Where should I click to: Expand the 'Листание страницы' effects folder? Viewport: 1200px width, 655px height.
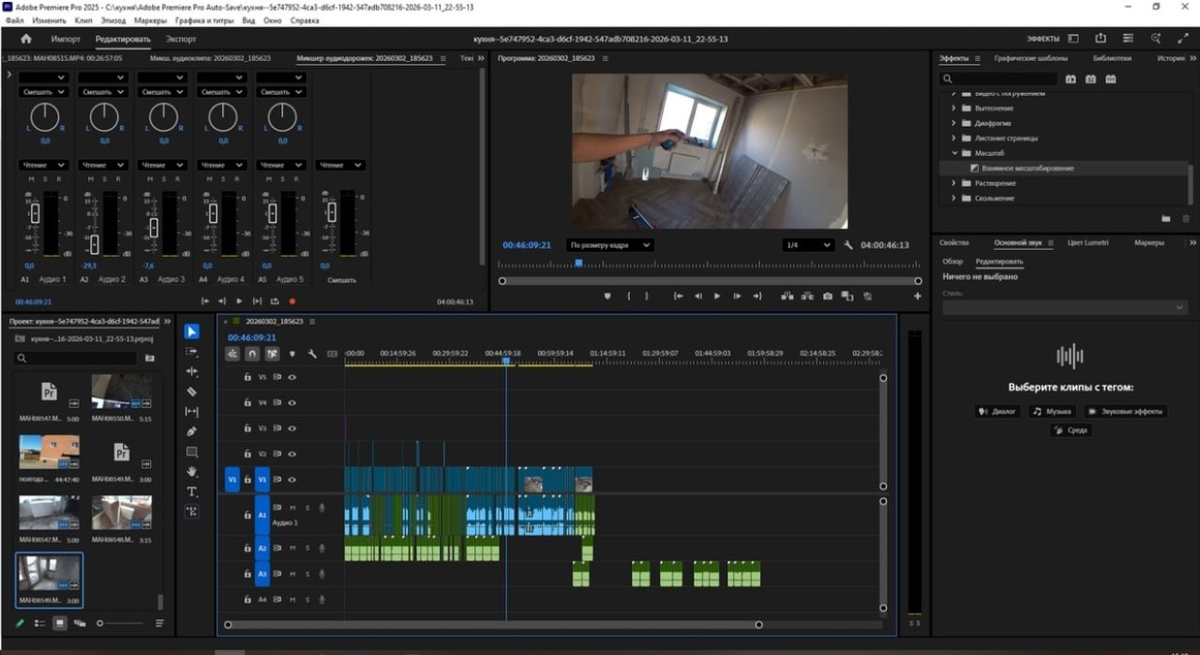(954, 138)
